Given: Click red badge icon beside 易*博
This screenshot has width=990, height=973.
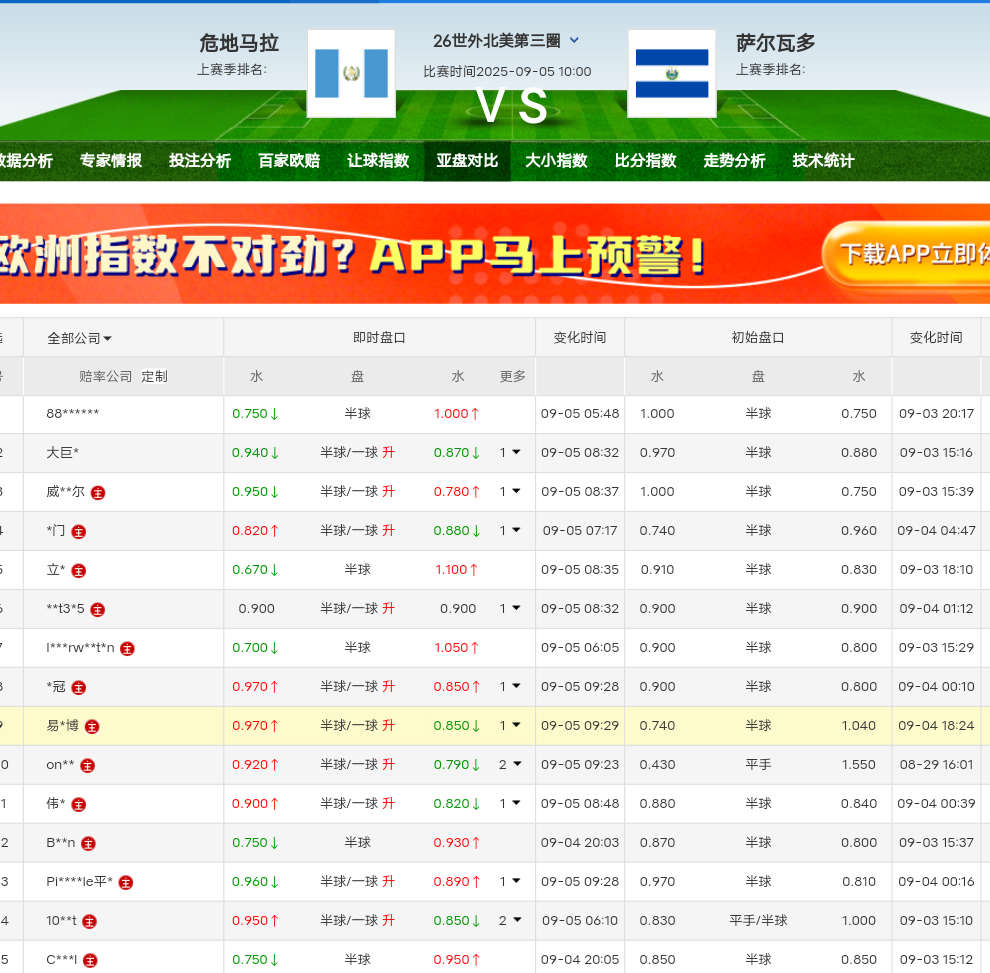Looking at the screenshot, I should [92, 726].
